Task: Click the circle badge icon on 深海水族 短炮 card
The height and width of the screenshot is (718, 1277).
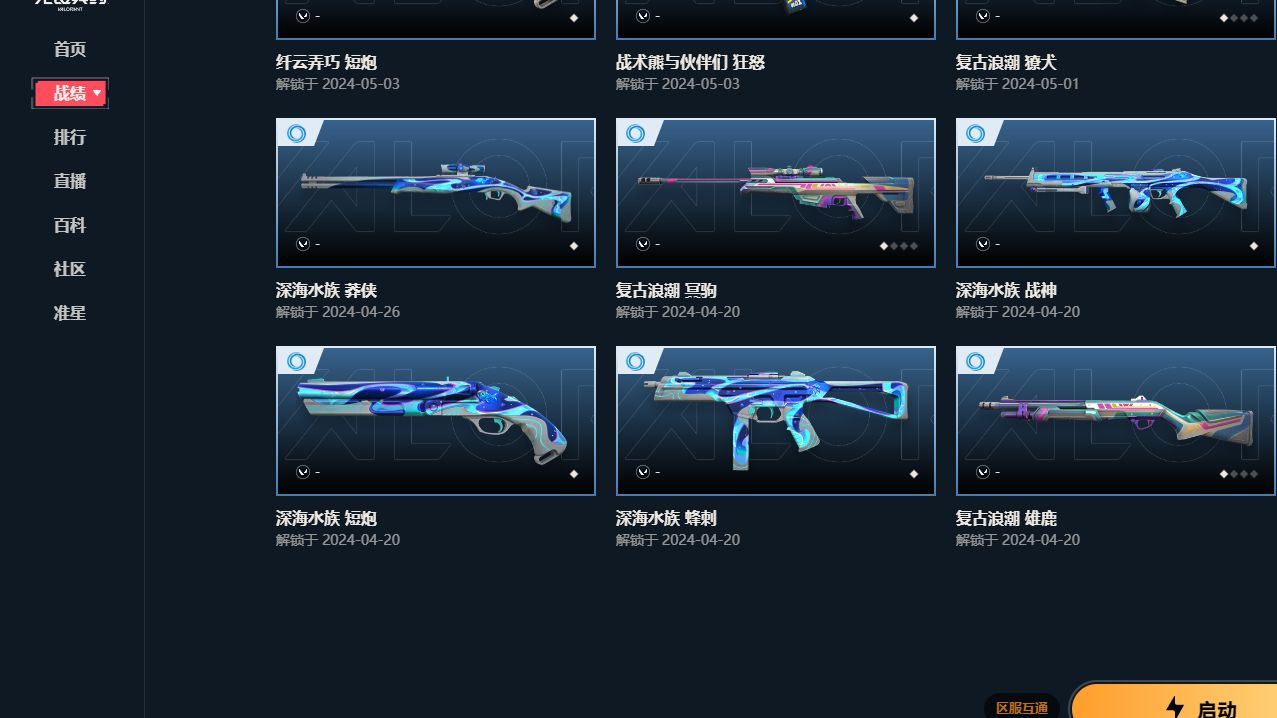Action: (296, 361)
